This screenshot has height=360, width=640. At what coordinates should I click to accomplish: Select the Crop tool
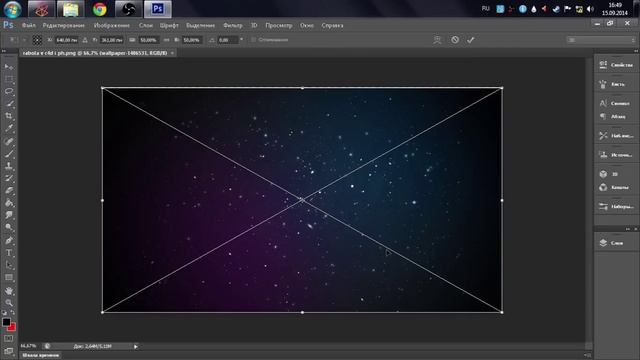click(x=9, y=116)
